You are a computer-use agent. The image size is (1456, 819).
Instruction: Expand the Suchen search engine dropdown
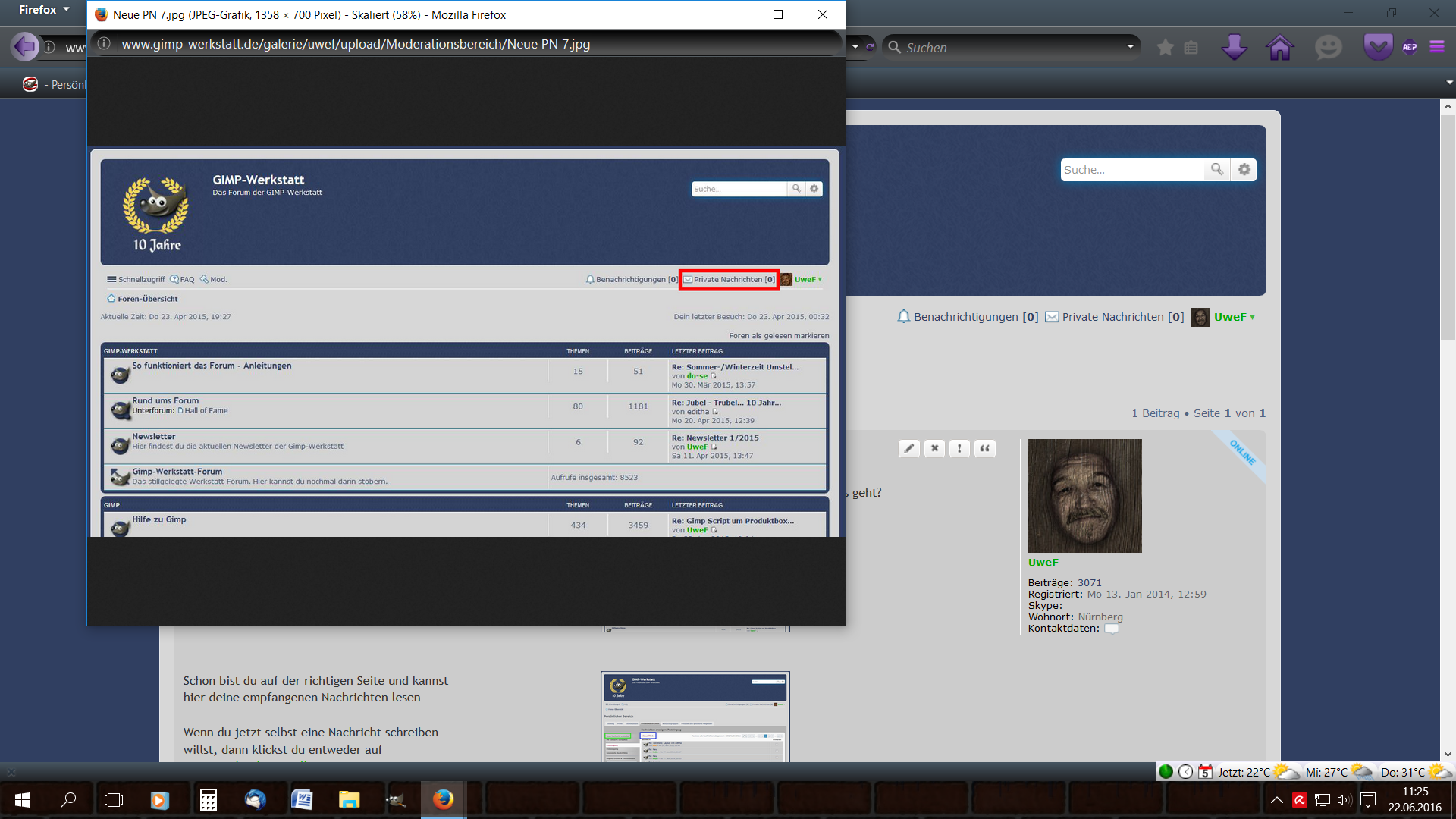1130,47
